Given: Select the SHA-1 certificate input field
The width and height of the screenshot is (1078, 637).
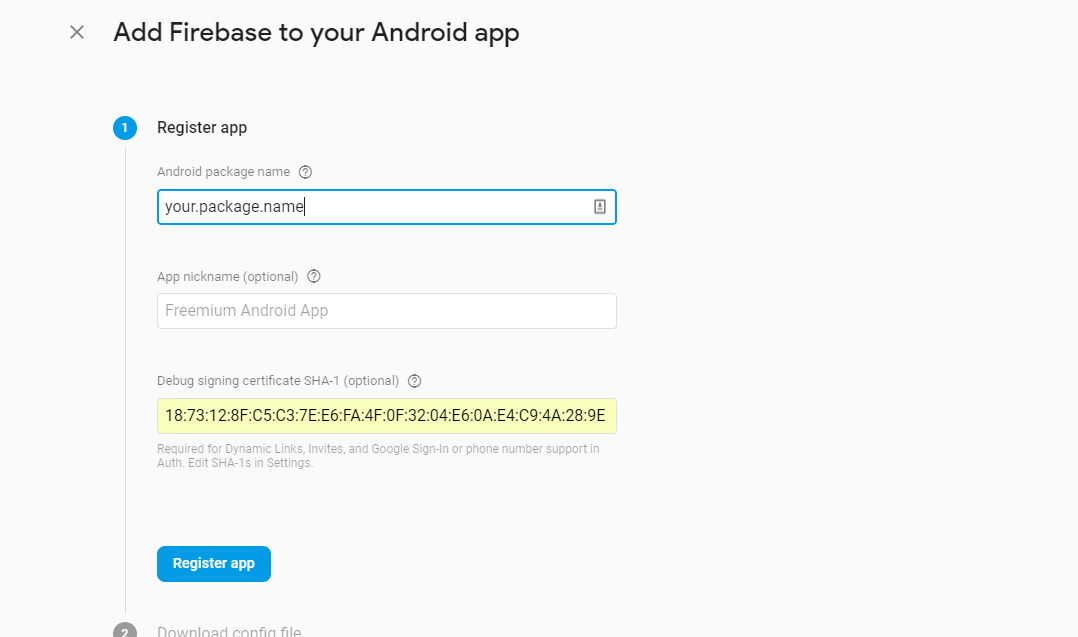Looking at the screenshot, I should click(x=386, y=416).
